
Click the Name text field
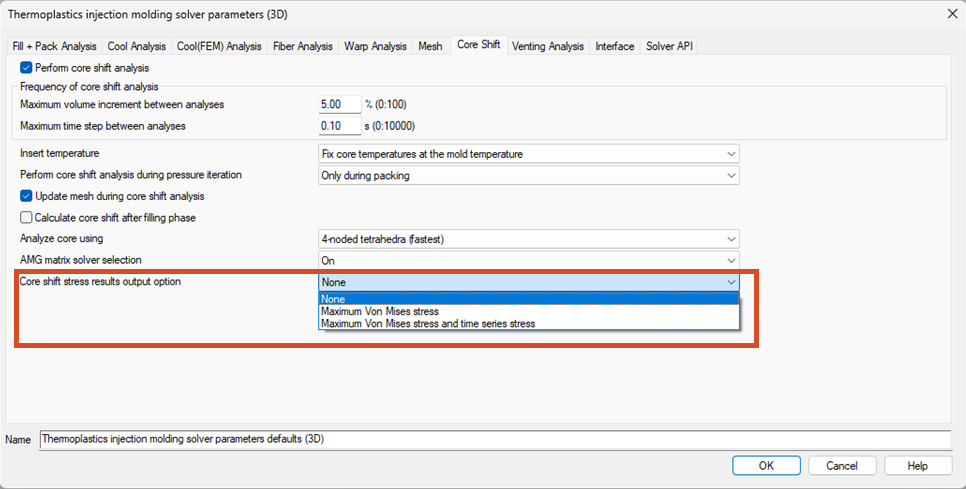[x=495, y=439]
